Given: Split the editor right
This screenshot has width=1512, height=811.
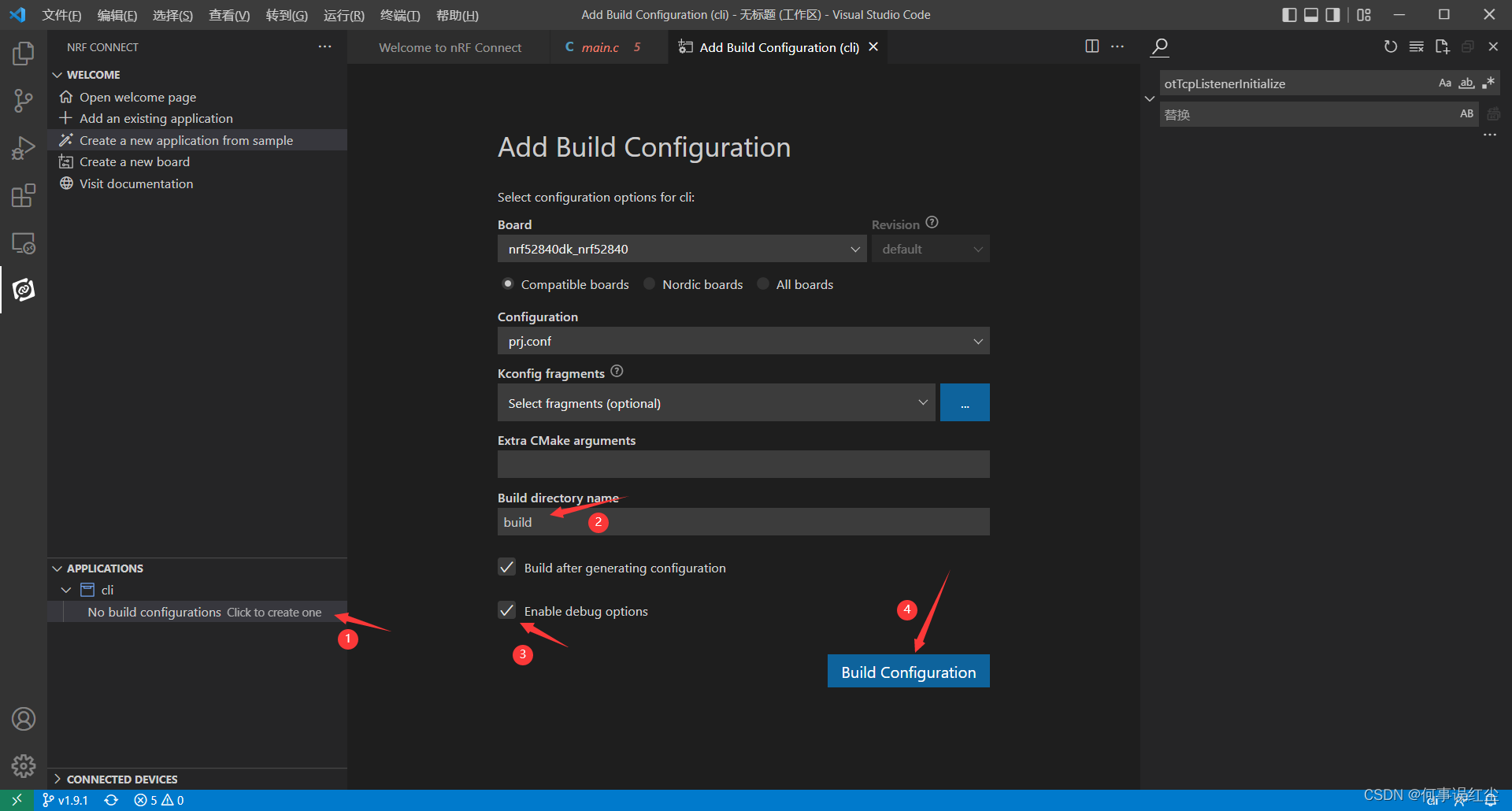Looking at the screenshot, I should (x=1091, y=46).
